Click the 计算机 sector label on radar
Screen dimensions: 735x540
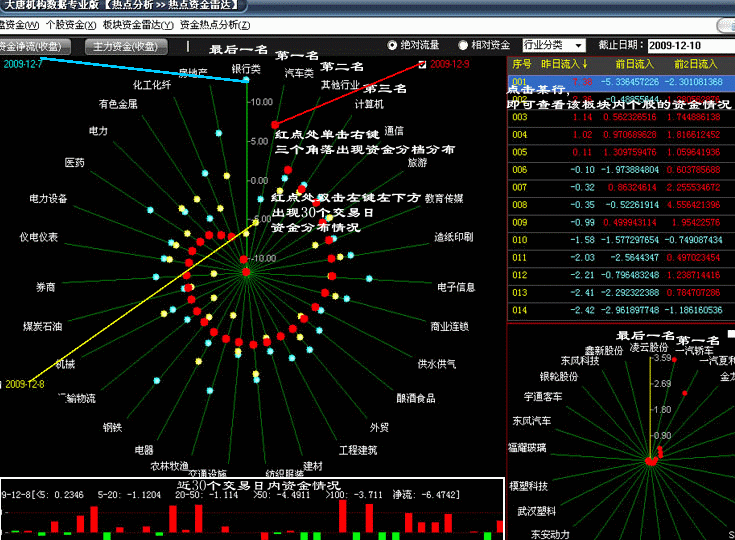(x=369, y=104)
